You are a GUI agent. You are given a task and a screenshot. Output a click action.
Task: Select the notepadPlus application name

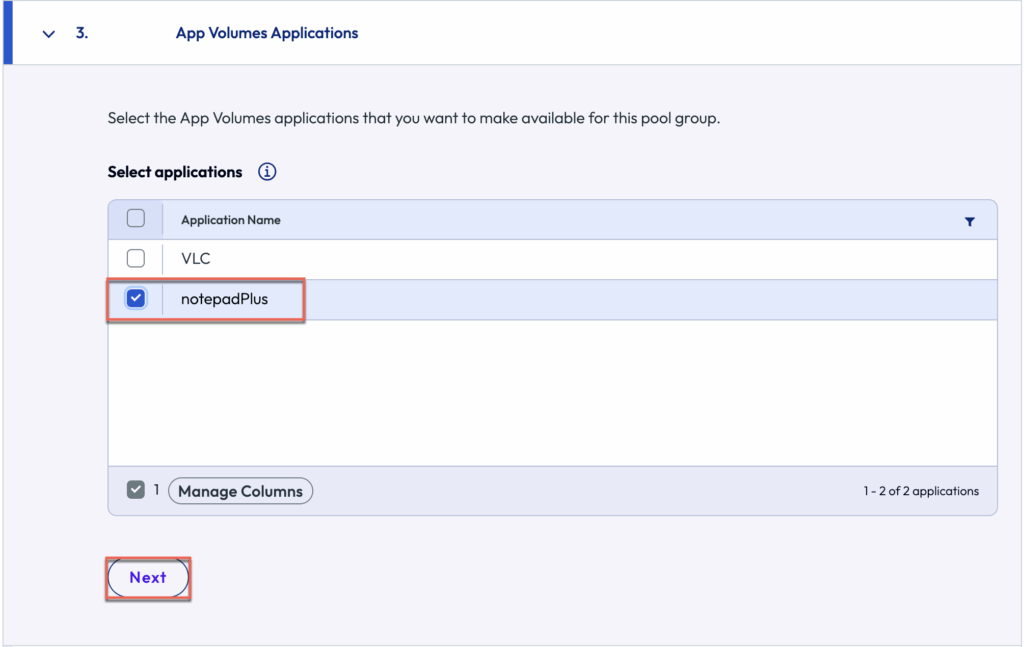(x=224, y=299)
